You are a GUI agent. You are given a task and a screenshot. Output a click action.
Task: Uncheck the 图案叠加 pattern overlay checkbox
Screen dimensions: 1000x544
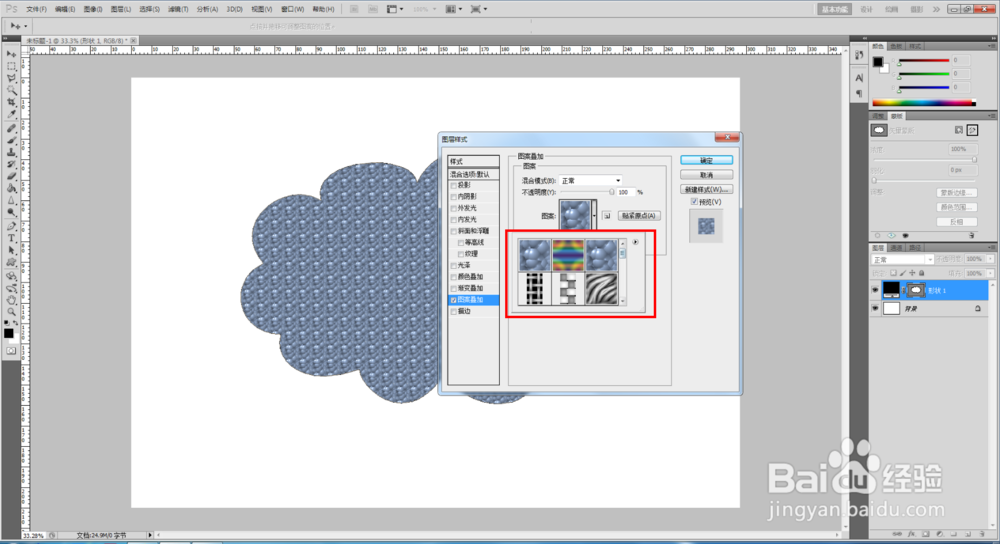tap(453, 300)
